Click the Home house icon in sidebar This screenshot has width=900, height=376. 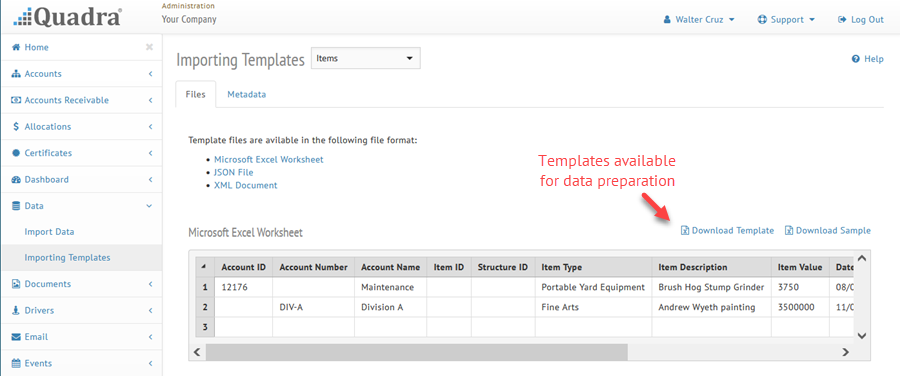click(x=16, y=48)
